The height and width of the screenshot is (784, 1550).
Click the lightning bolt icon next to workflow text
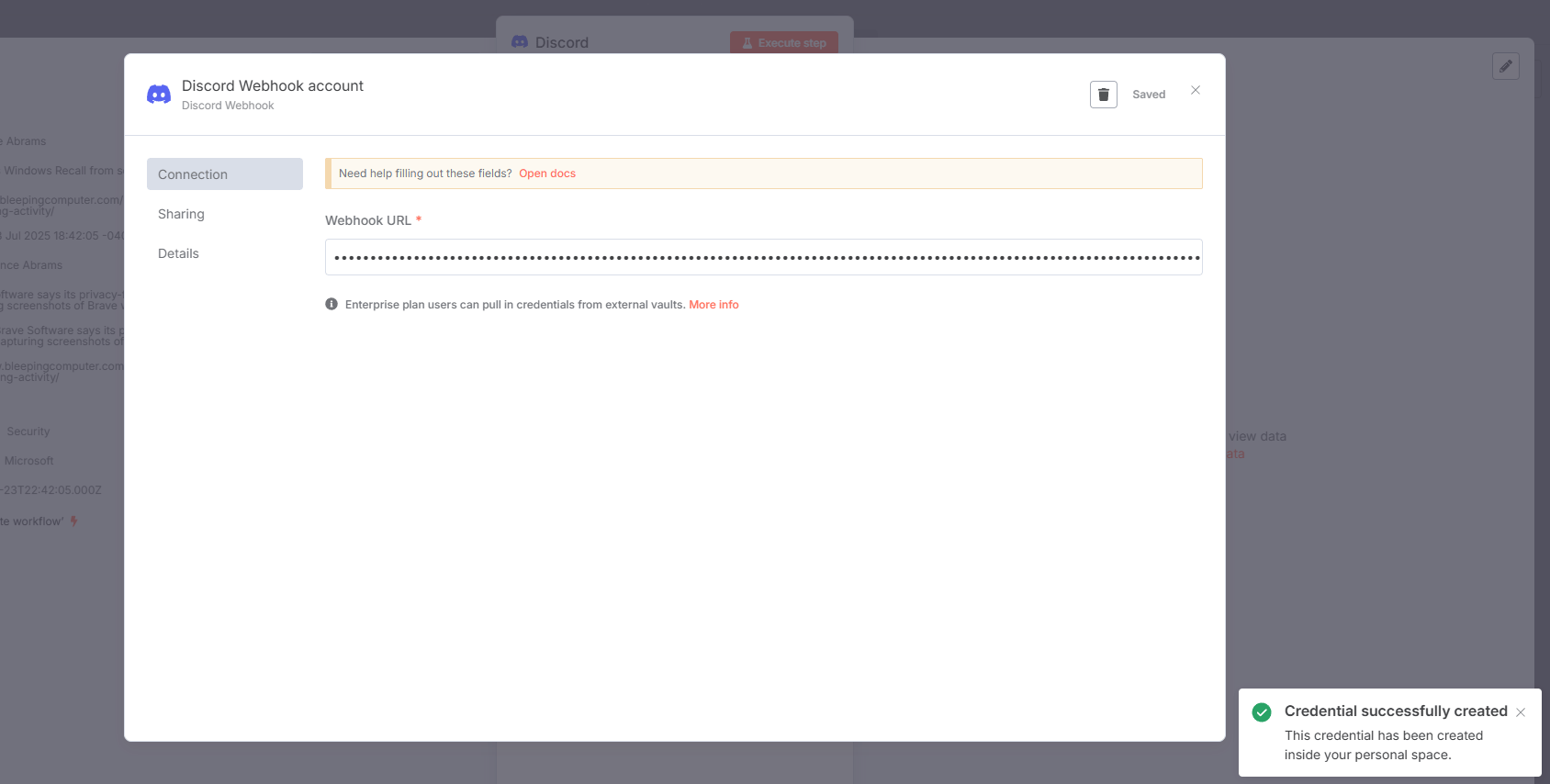pos(73,521)
